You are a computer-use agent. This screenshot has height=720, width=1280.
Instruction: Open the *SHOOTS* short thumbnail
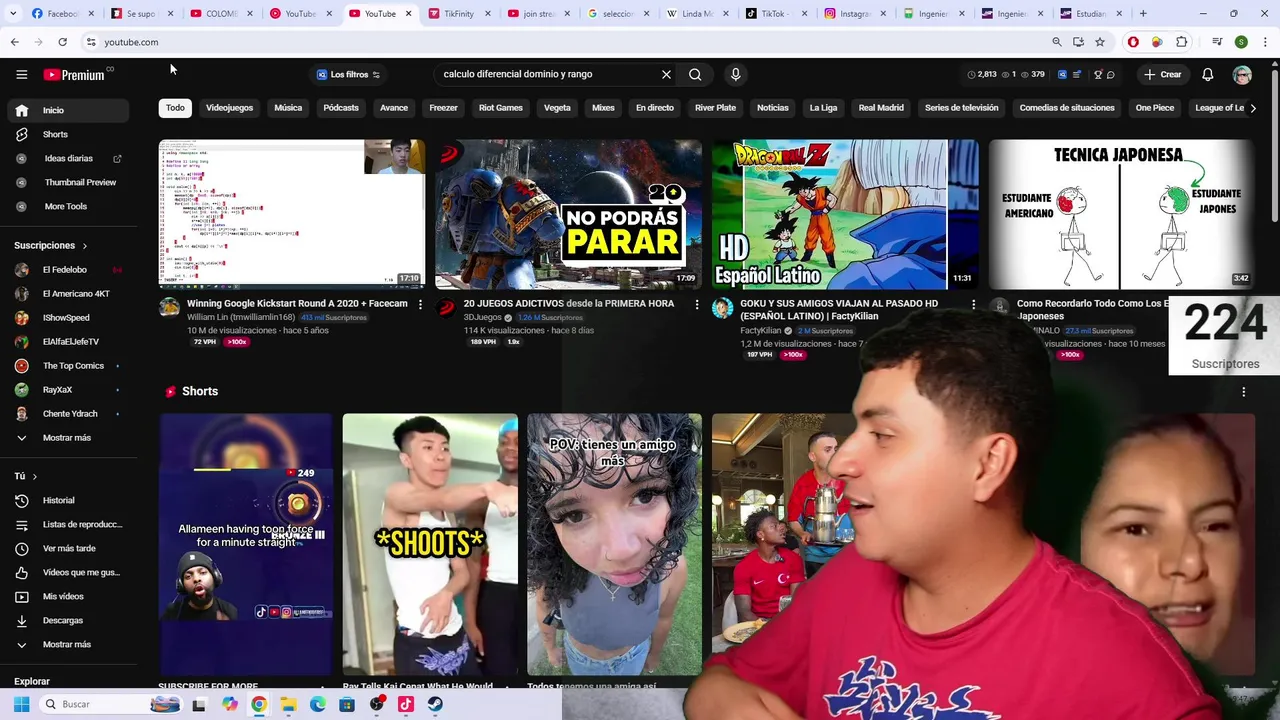pyautogui.click(x=430, y=544)
